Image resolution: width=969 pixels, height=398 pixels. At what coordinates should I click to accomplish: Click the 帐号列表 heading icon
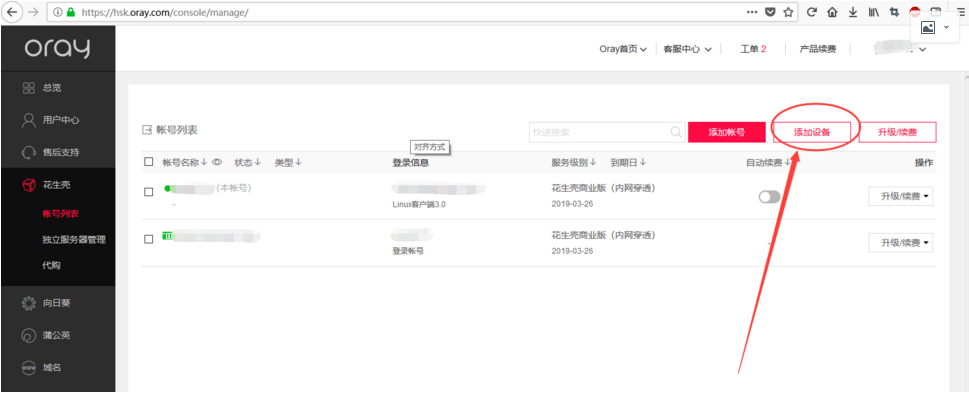pyautogui.click(x=147, y=130)
